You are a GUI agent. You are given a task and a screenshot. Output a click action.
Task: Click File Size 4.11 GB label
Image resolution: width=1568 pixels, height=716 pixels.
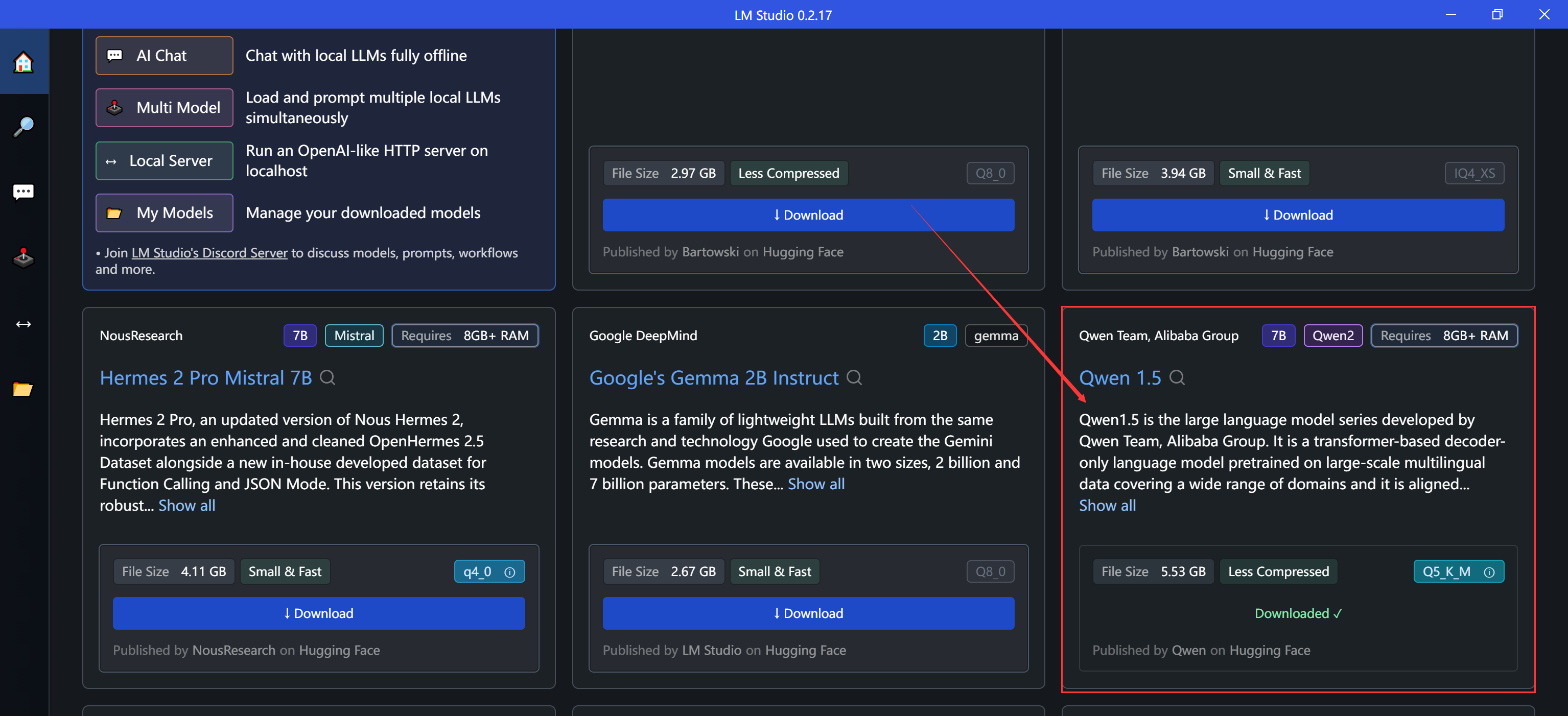(x=174, y=571)
